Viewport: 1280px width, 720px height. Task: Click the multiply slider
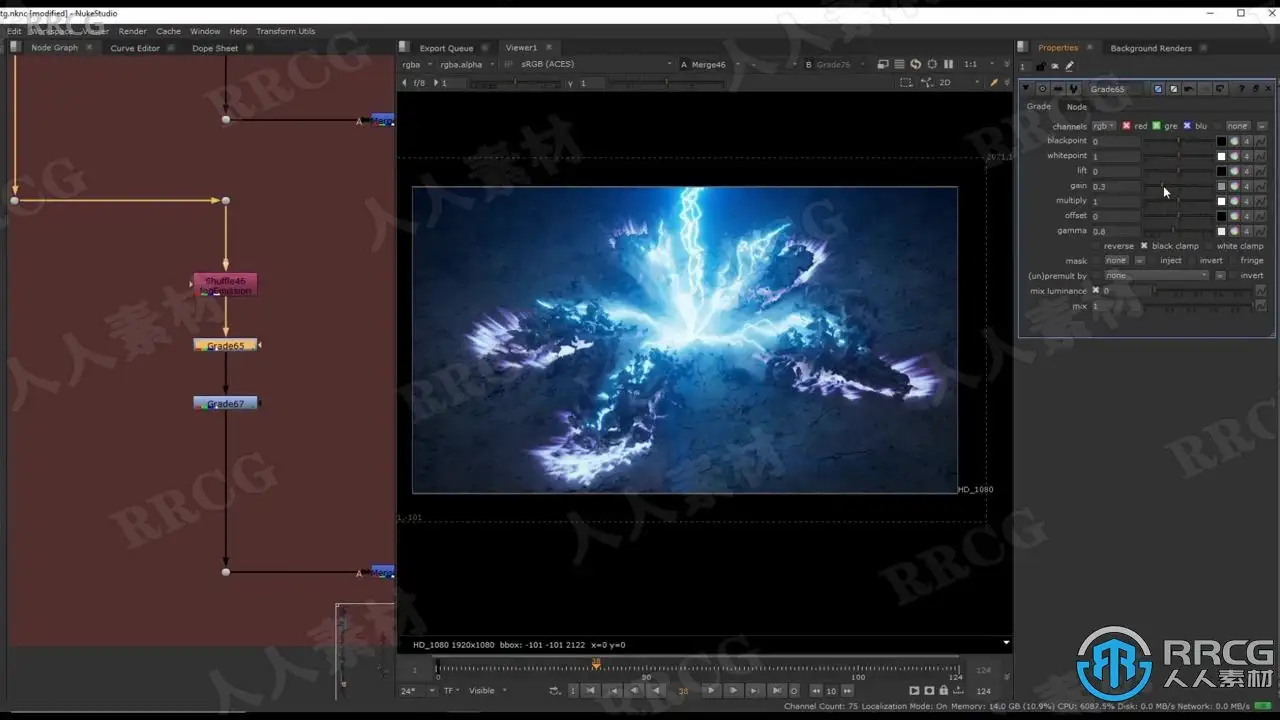point(1179,201)
